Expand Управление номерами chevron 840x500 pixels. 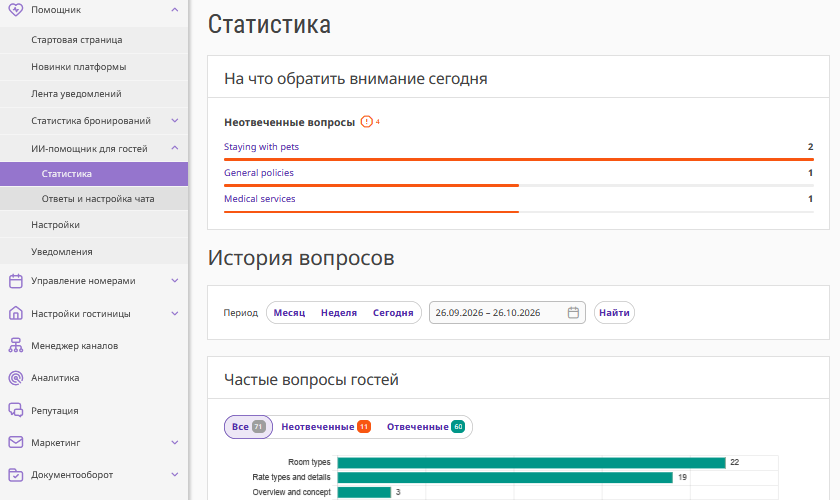[175, 280]
